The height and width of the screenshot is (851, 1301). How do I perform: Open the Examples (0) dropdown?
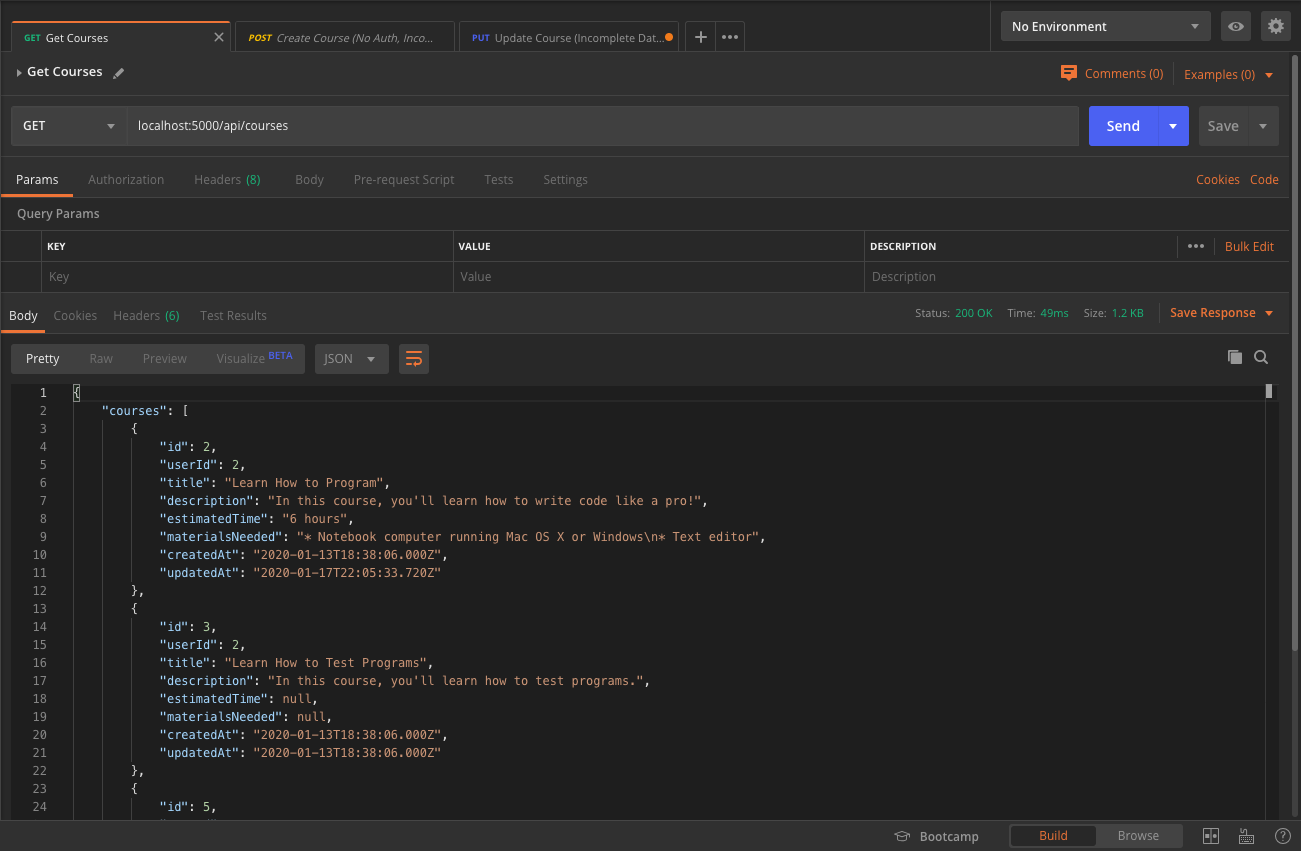point(1229,74)
